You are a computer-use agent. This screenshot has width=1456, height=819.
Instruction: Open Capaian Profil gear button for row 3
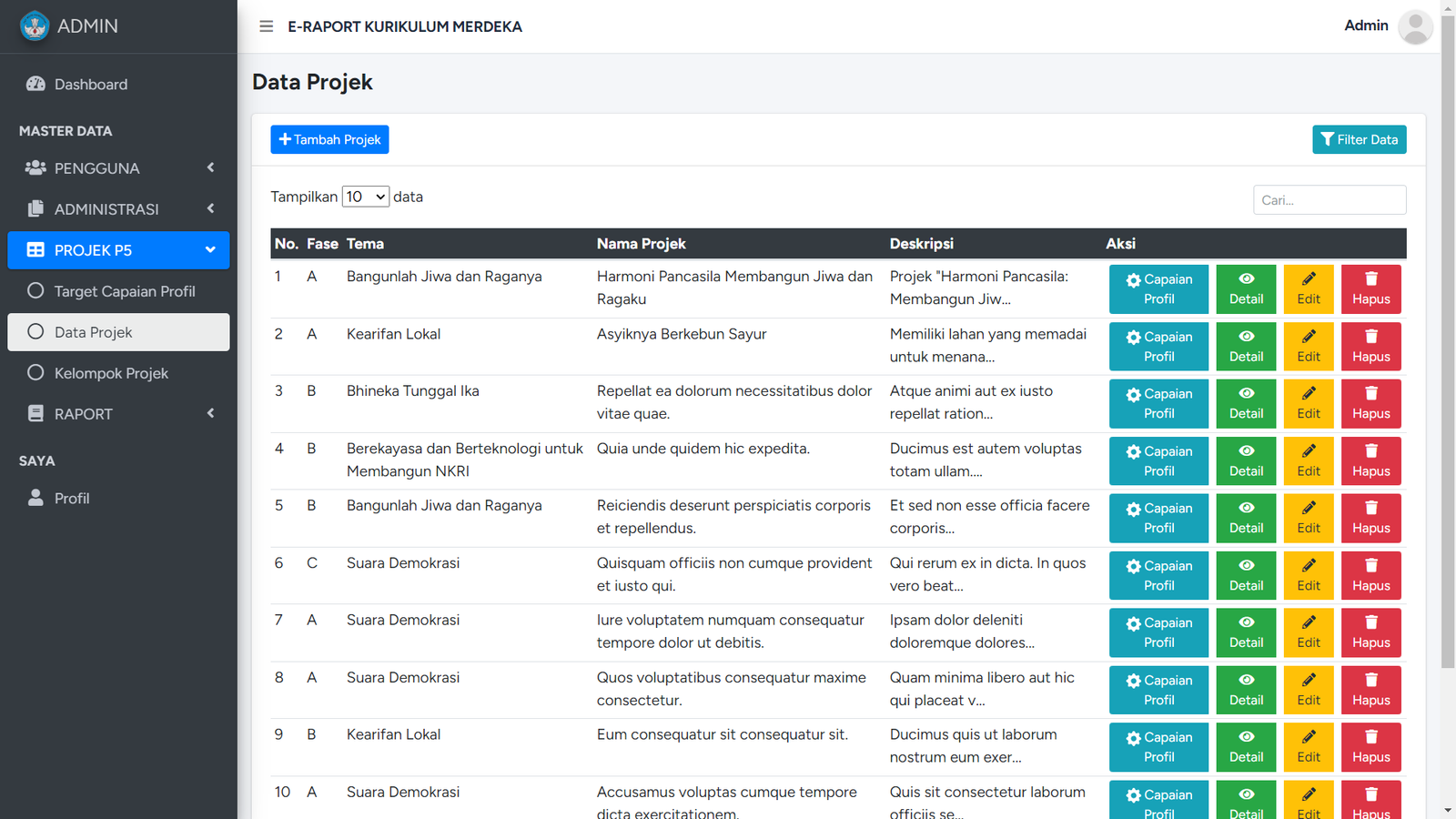tap(1158, 403)
